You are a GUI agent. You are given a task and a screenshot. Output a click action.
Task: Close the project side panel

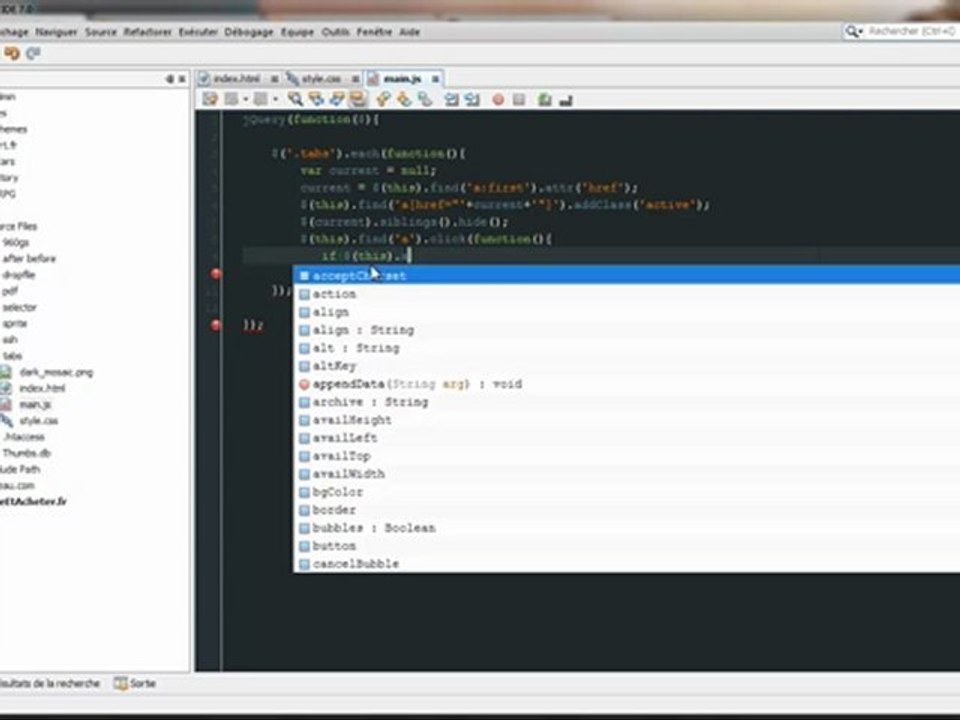(x=182, y=79)
